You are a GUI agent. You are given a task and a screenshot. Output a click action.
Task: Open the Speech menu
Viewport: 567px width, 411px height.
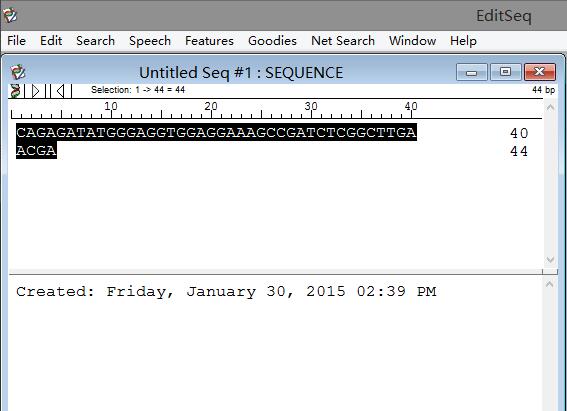pyautogui.click(x=150, y=41)
